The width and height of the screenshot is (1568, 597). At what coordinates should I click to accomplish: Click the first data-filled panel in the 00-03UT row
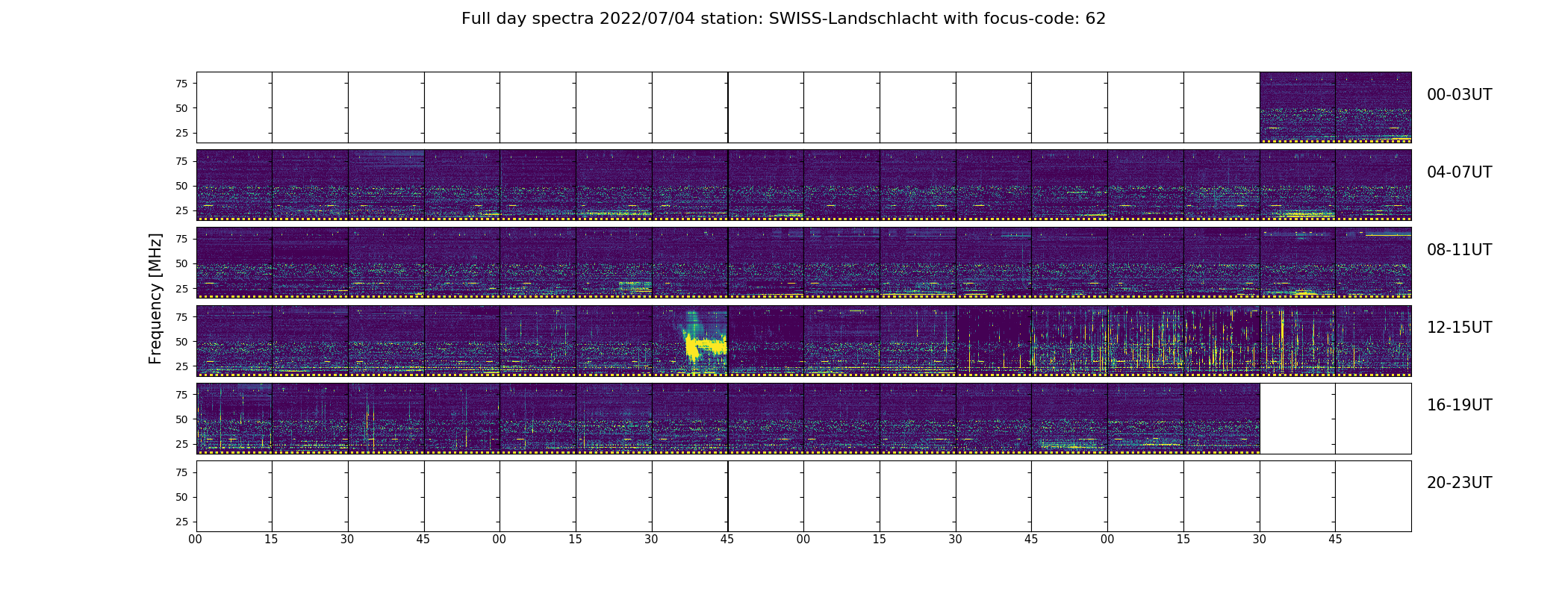pyautogui.click(x=1298, y=107)
